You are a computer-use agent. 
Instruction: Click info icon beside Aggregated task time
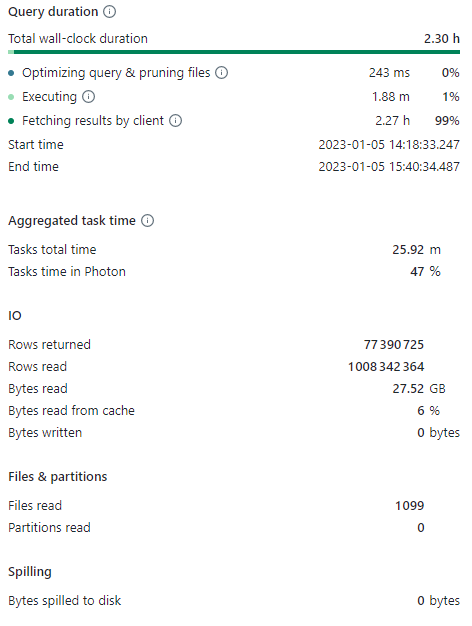(x=147, y=221)
